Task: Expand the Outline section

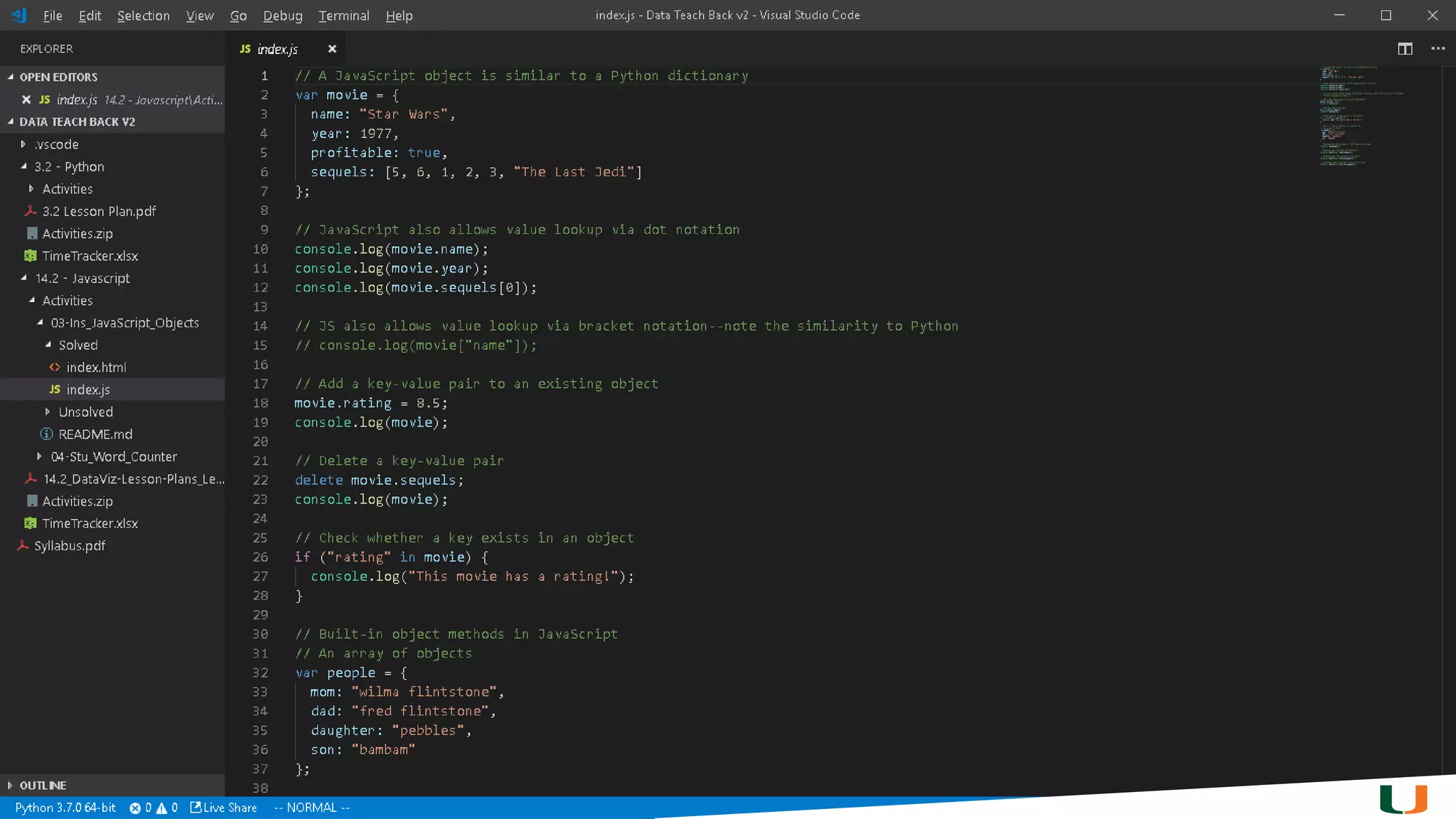Action: [43, 786]
